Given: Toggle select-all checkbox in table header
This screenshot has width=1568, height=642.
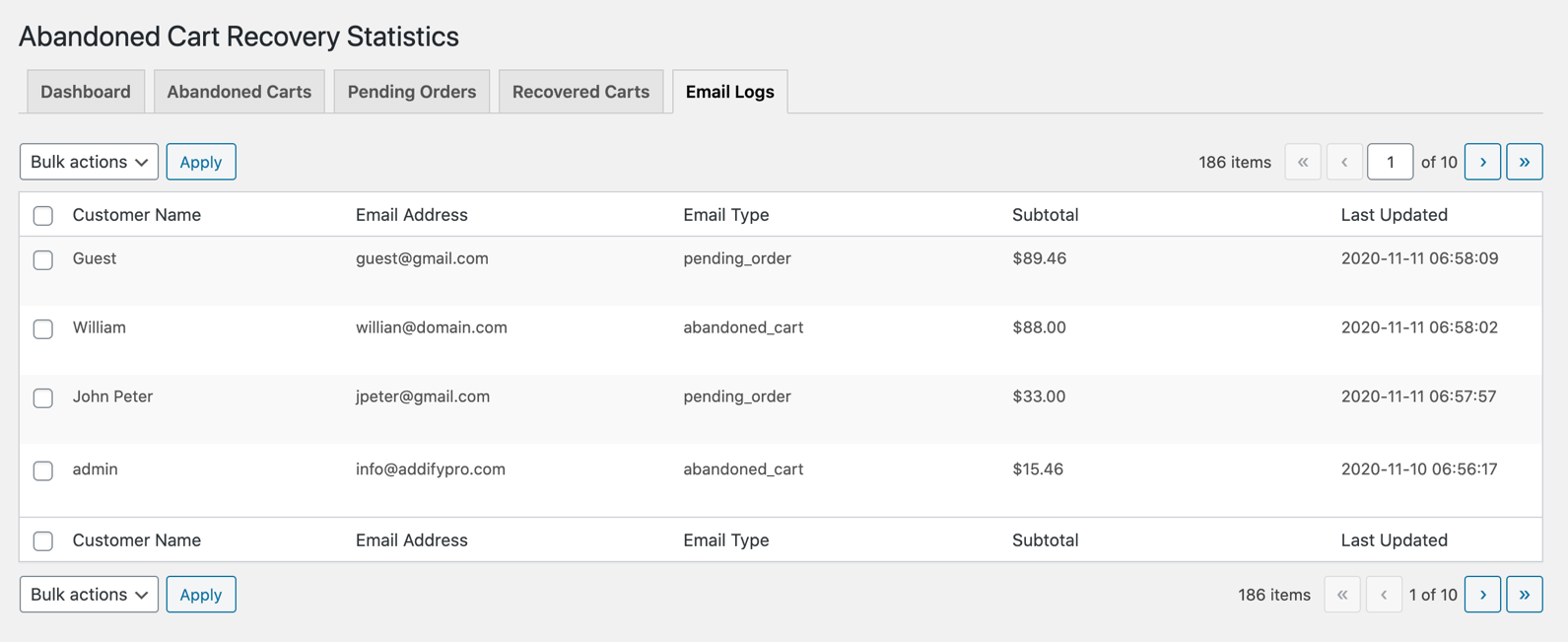Looking at the screenshot, I should pyautogui.click(x=43, y=216).
